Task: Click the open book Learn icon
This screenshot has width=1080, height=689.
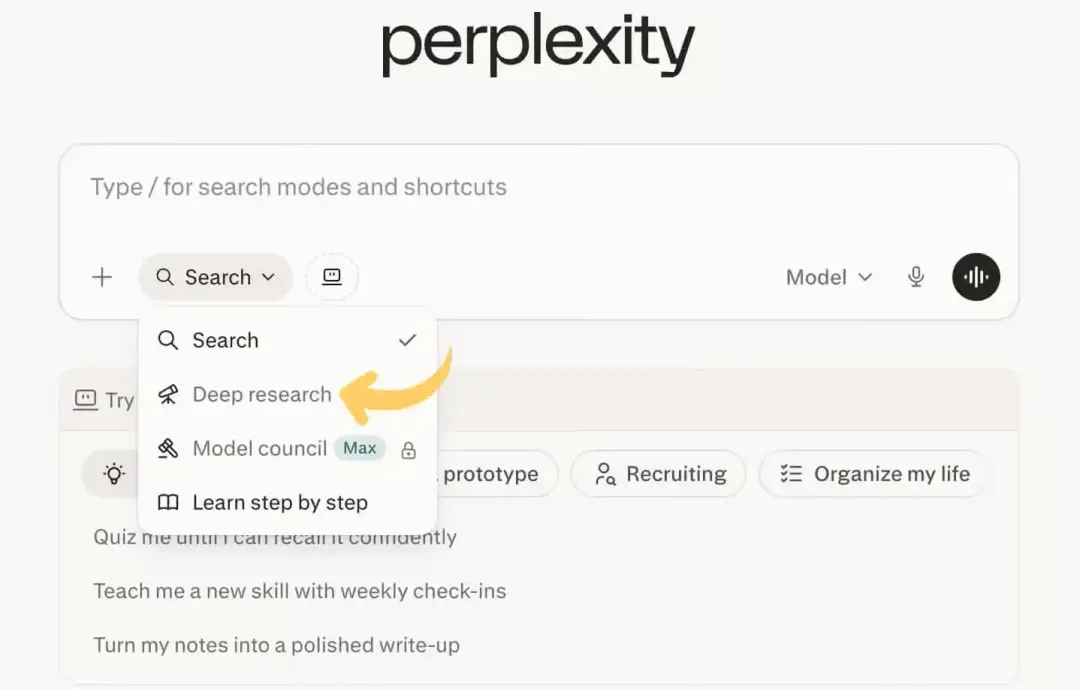Action: 168,502
